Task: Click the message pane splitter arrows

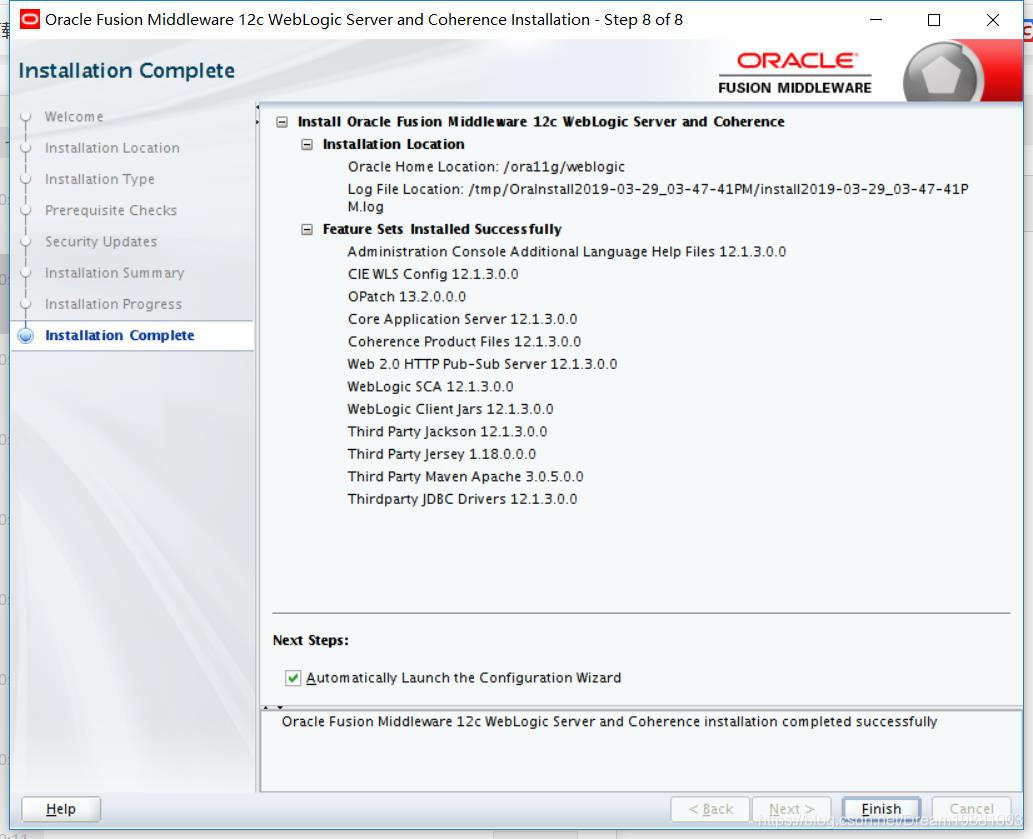Action: coord(272,707)
